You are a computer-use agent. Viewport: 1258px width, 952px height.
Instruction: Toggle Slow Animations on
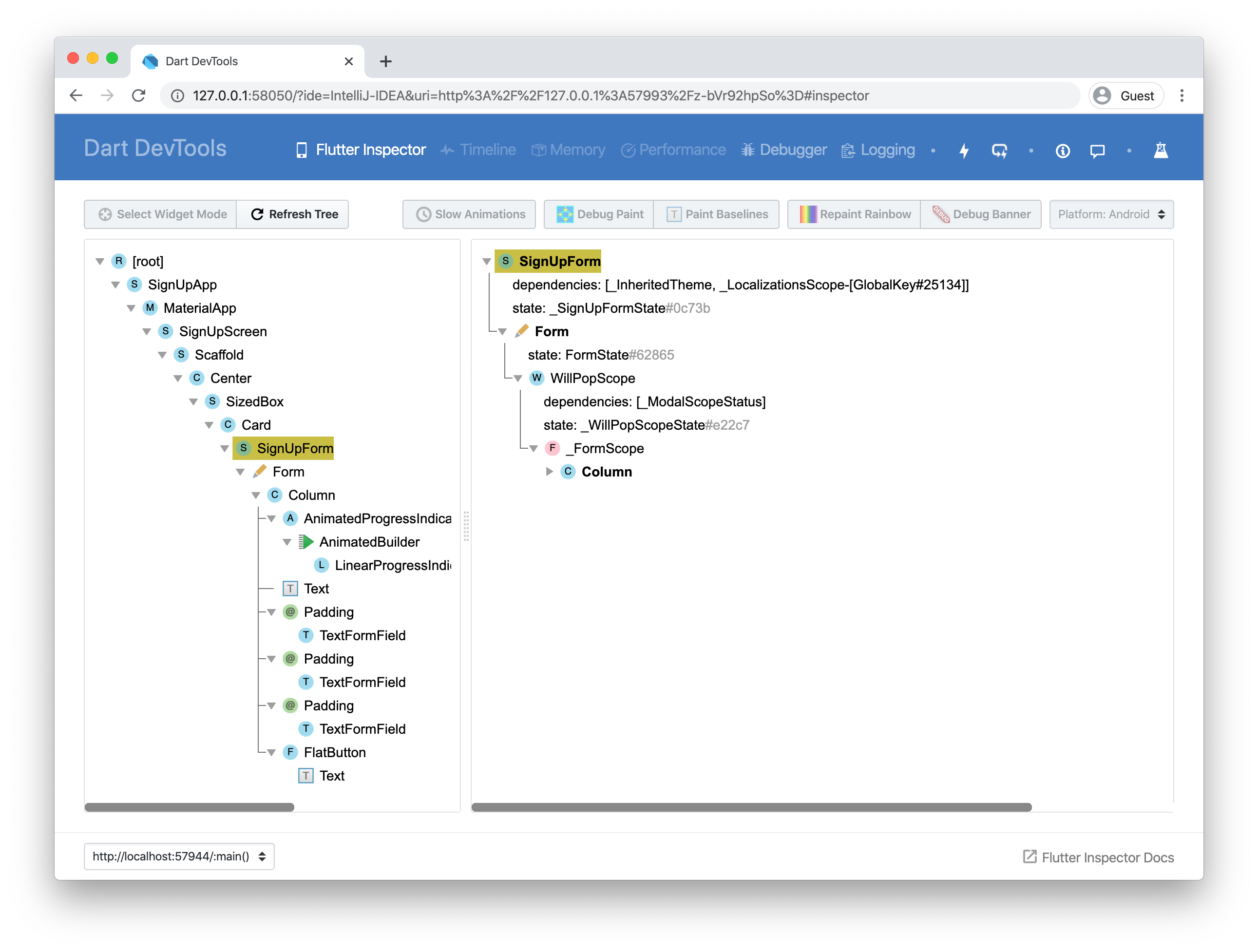point(470,214)
